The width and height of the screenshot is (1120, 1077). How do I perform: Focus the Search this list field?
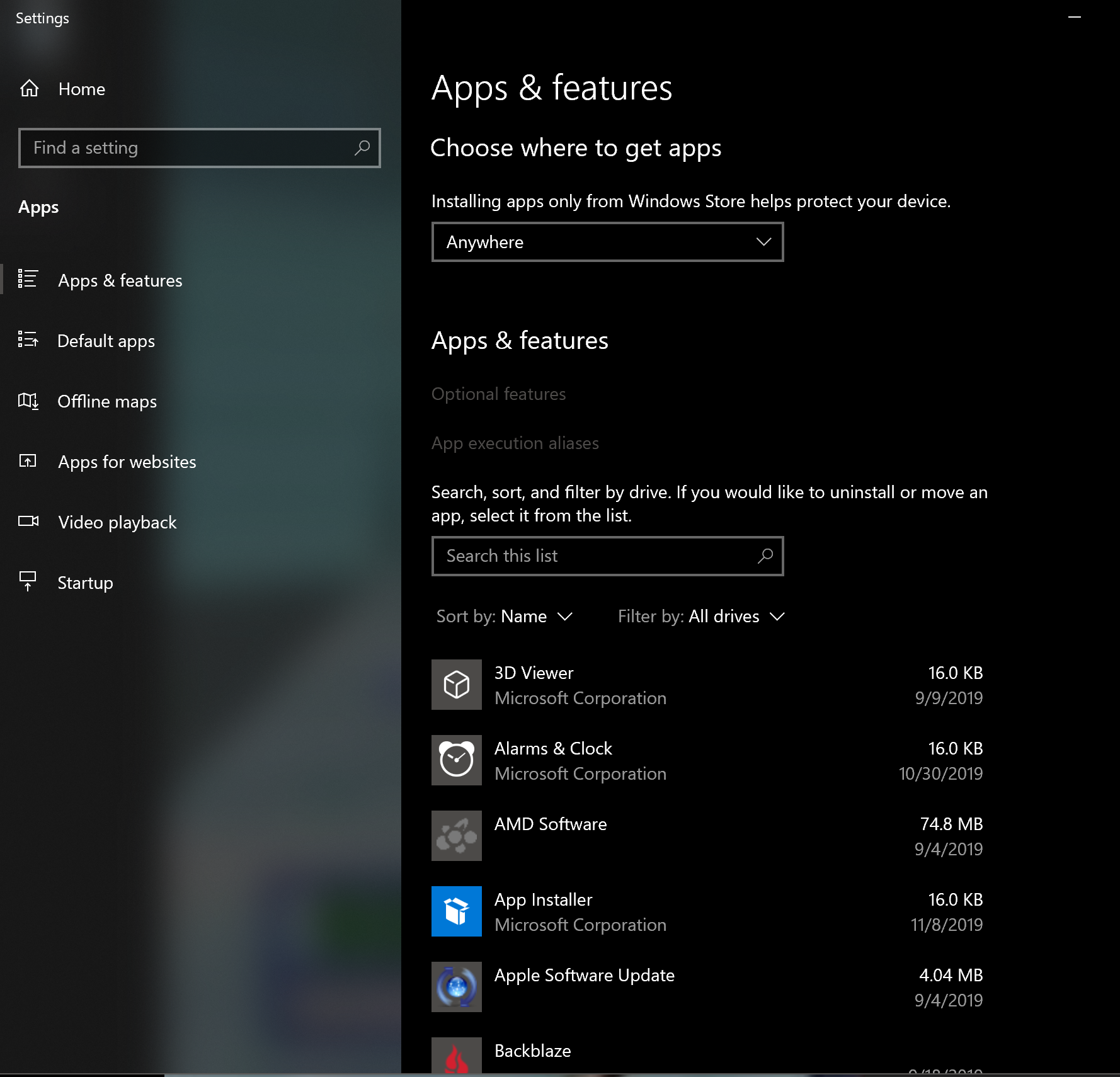click(x=608, y=556)
